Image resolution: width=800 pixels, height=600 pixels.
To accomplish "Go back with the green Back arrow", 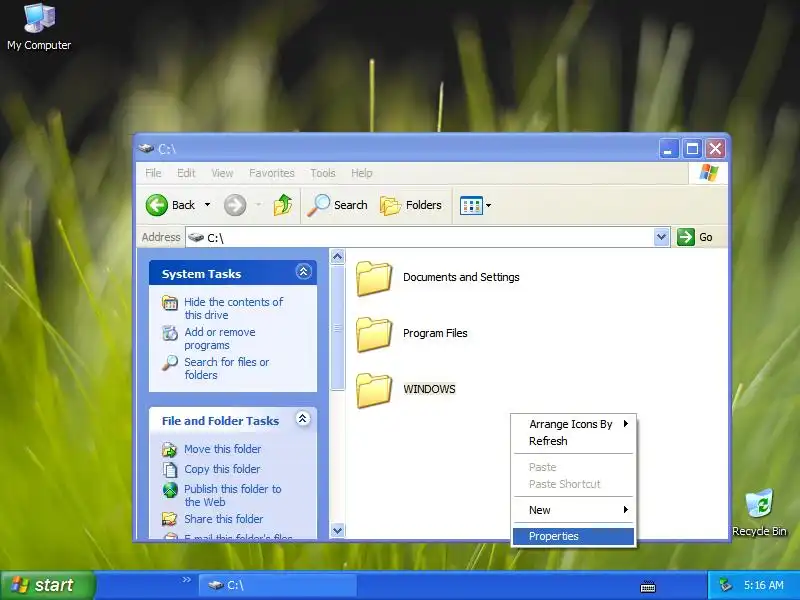I will point(157,205).
